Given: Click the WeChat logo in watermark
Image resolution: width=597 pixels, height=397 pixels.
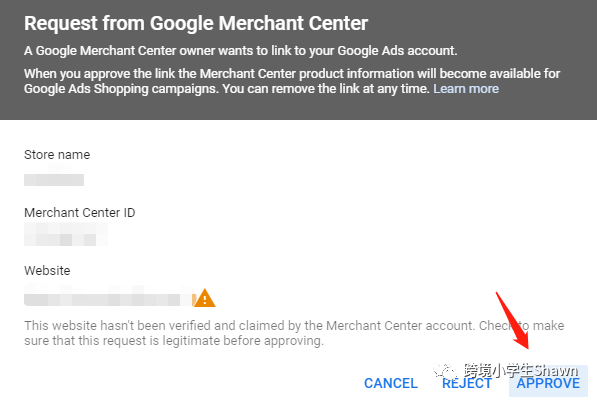Looking at the screenshot, I should point(445,369).
